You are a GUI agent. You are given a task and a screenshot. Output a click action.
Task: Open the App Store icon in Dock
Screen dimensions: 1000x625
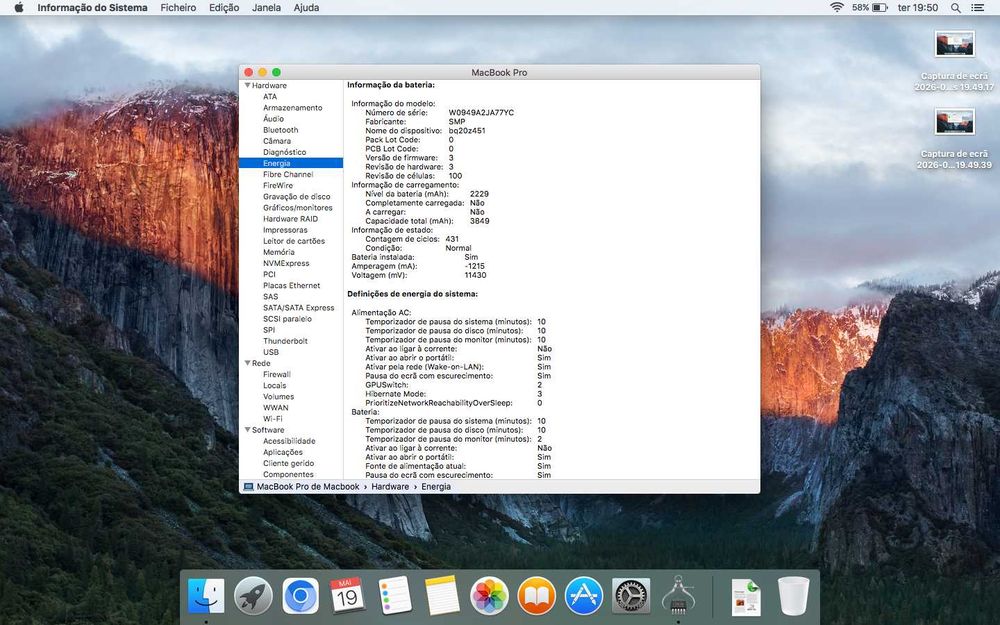click(x=584, y=596)
